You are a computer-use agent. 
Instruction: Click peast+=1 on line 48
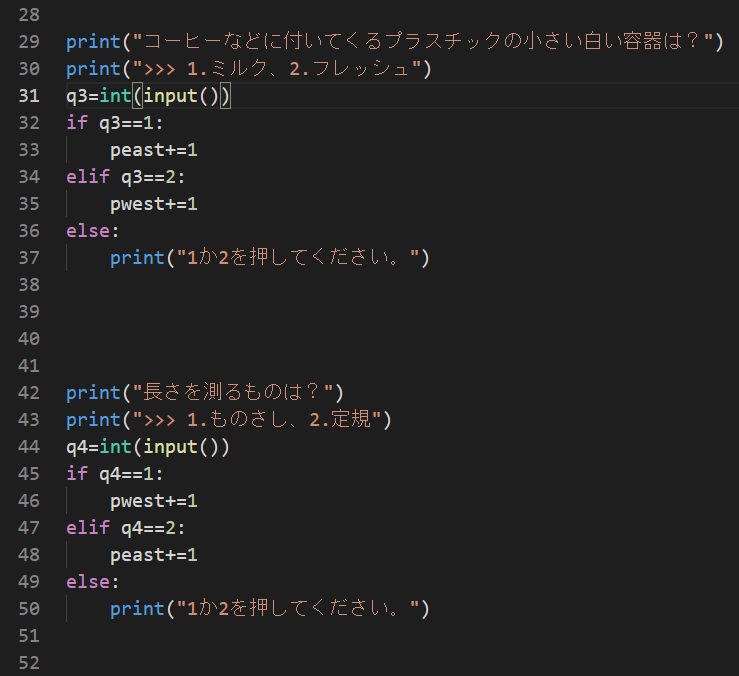[x=154, y=555]
